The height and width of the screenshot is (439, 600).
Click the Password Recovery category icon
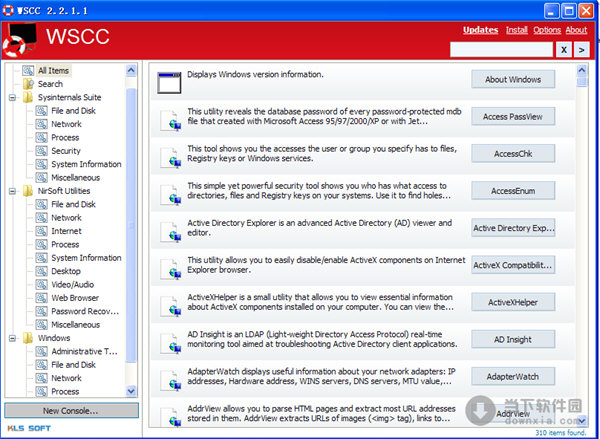(41, 311)
